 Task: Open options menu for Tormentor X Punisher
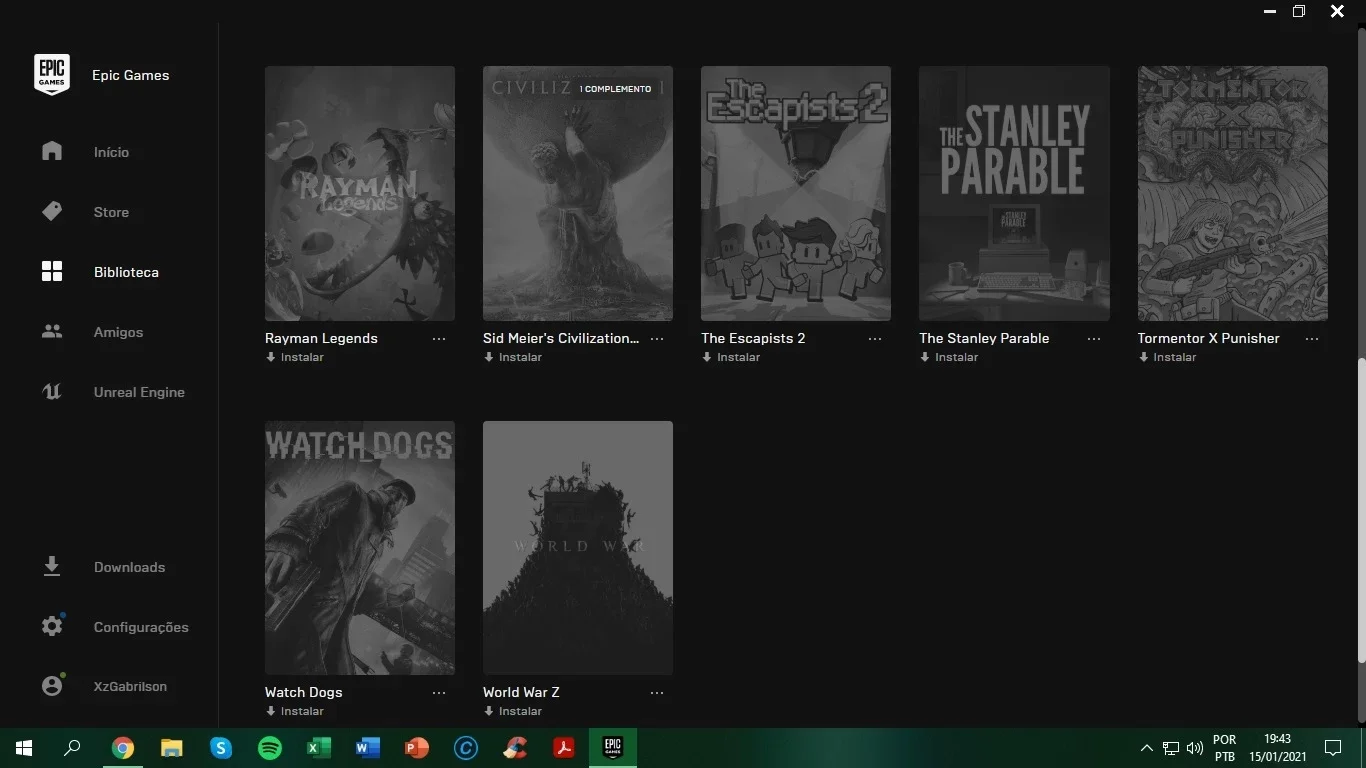pyautogui.click(x=1312, y=339)
